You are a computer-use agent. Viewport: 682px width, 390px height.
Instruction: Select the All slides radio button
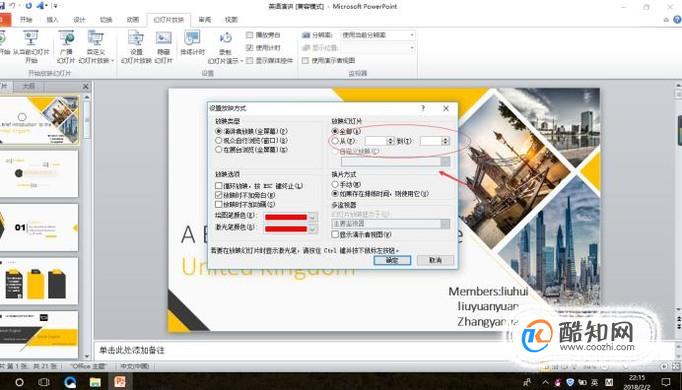pos(335,131)
